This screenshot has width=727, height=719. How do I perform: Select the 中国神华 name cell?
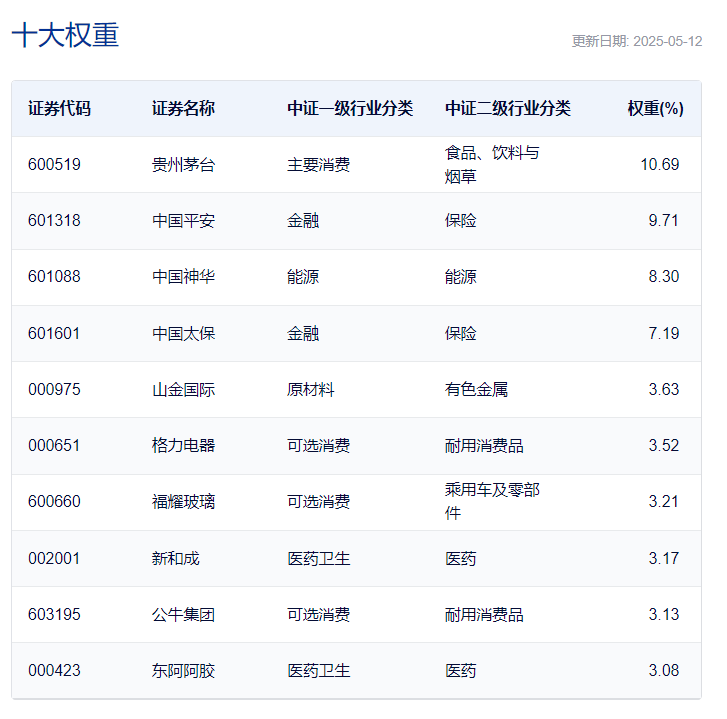(x=183, y=277)
